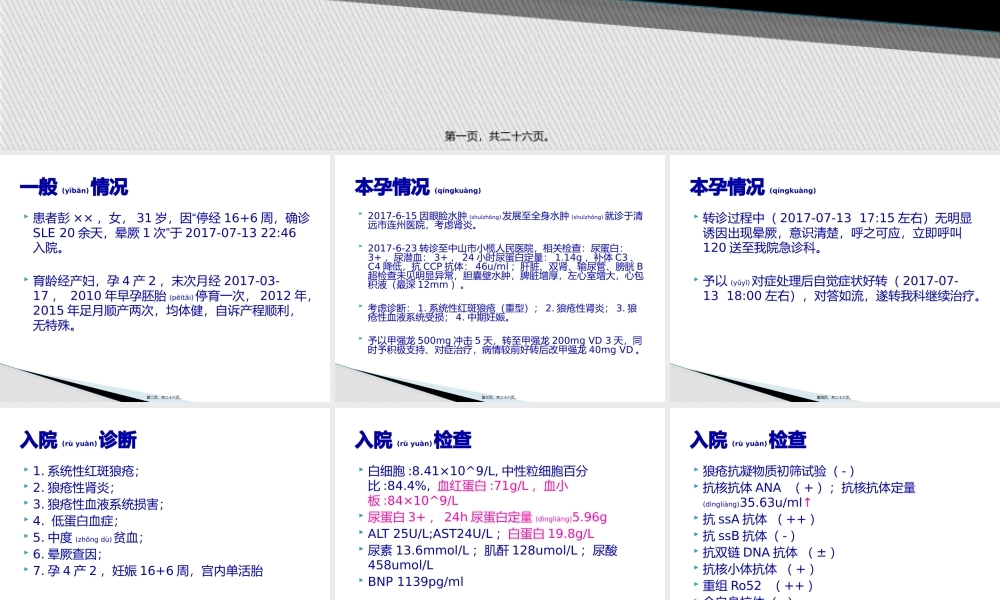
Task: Click the 第一页，共二十六页 page label
Action: coord(497,134)
